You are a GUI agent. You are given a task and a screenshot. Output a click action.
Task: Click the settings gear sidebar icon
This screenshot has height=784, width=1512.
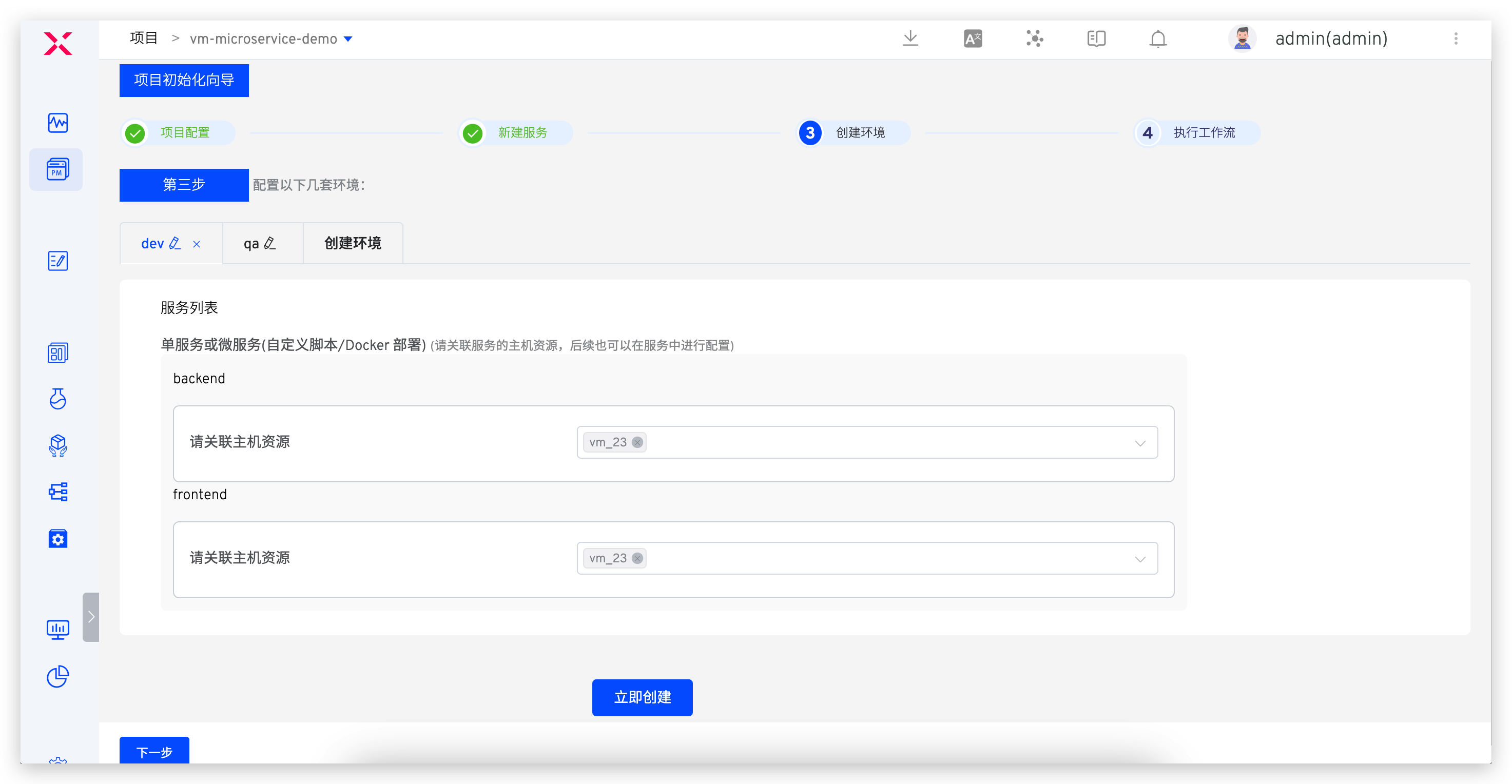click(x=57, y=538)
